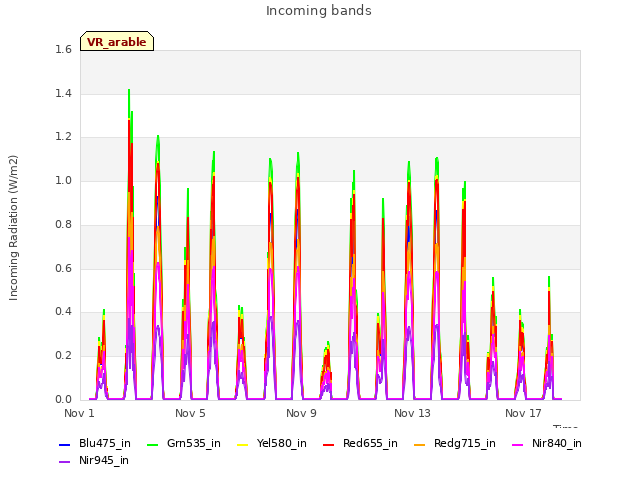Click the green Grn535_in color swatch

(152, 444)
